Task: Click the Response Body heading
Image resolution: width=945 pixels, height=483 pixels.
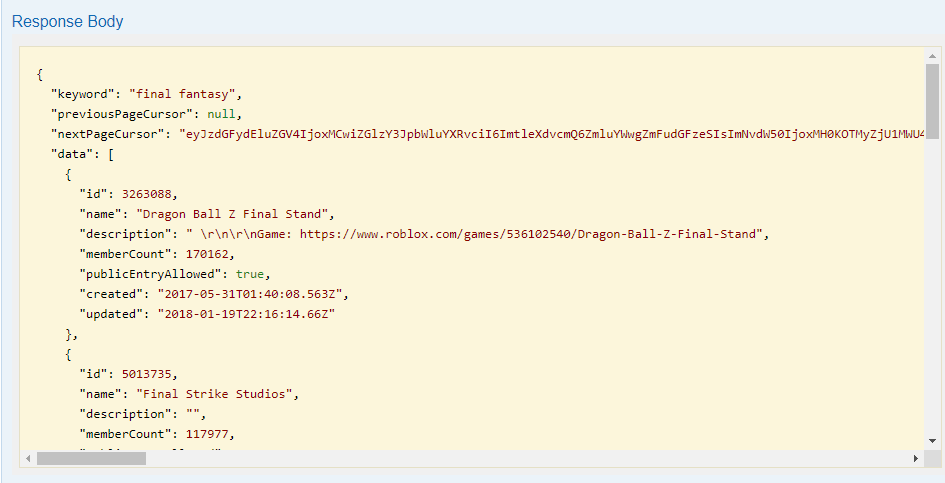Action: [x=68, y=21]
